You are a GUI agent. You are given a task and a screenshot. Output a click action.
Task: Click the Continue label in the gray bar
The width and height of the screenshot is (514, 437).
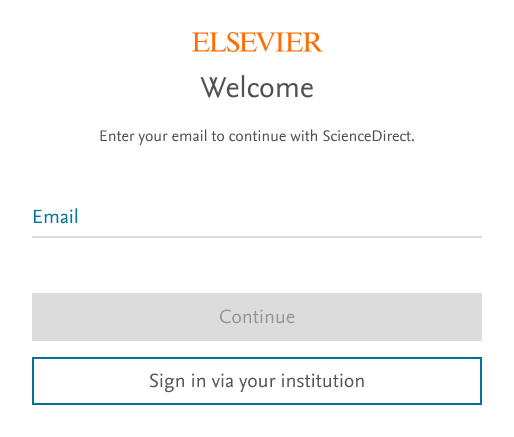pos(257,317)
